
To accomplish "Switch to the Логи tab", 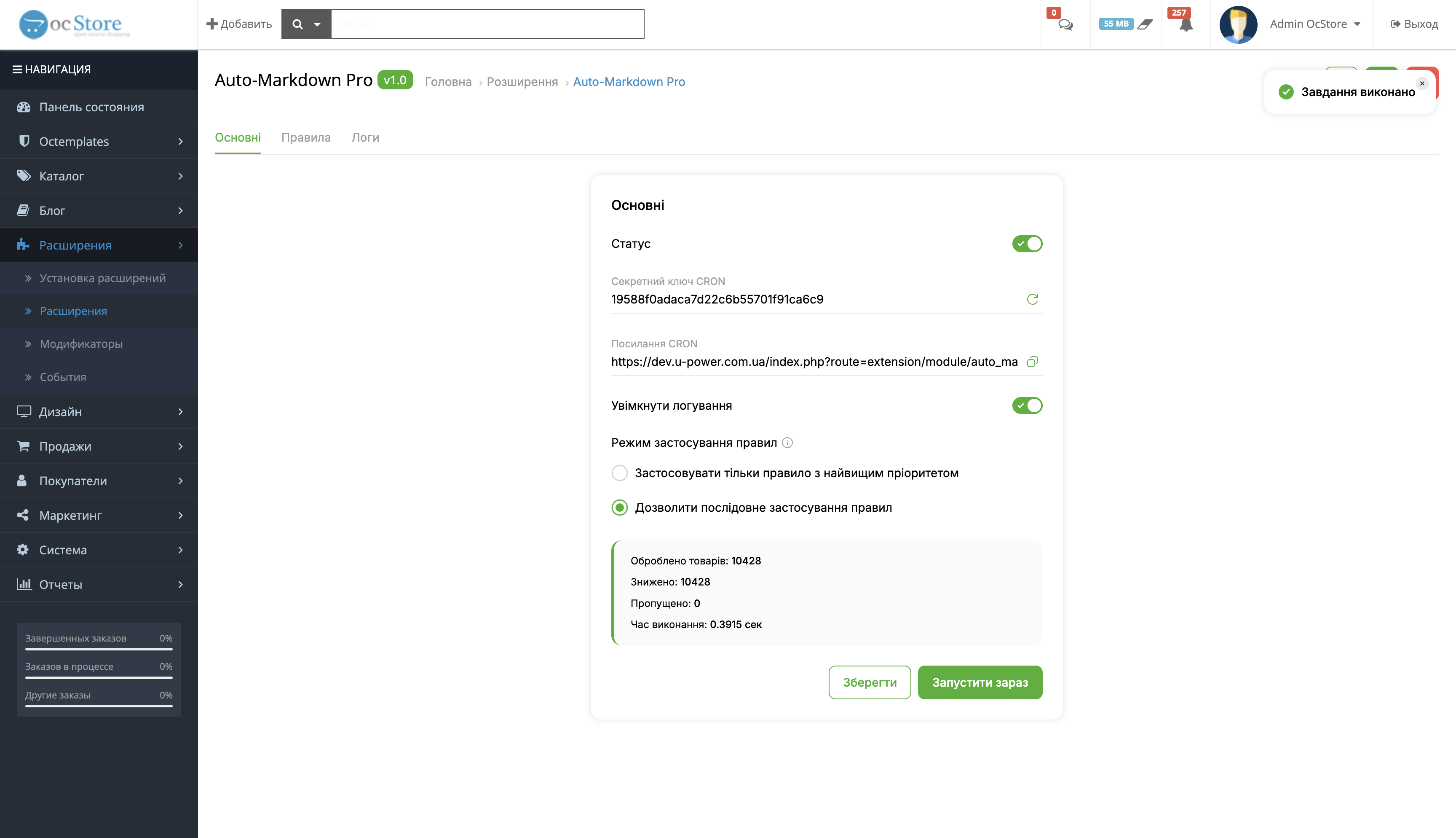I will 365,137.
